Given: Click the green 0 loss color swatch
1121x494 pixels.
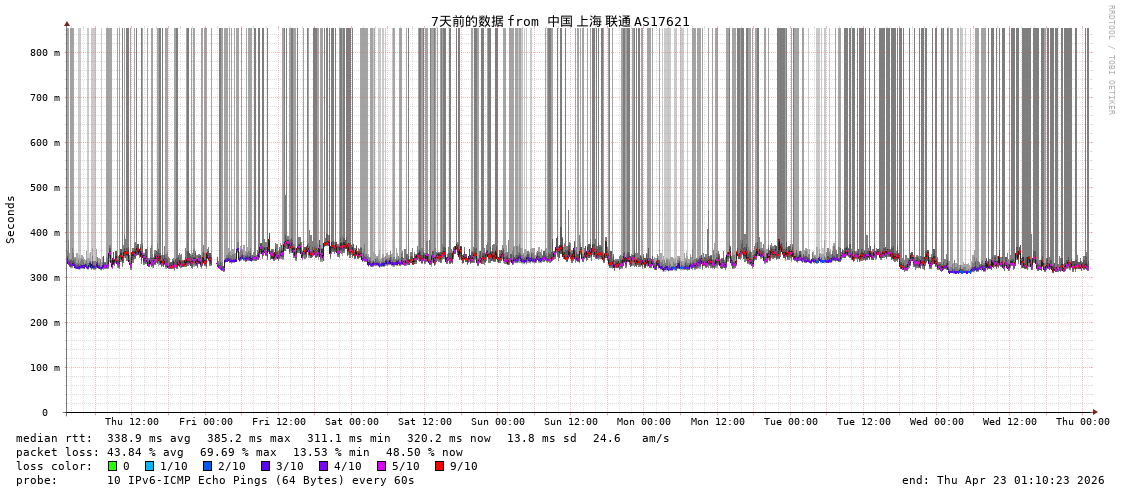Looking at the screenshot, I should click(x=113, y=466).
